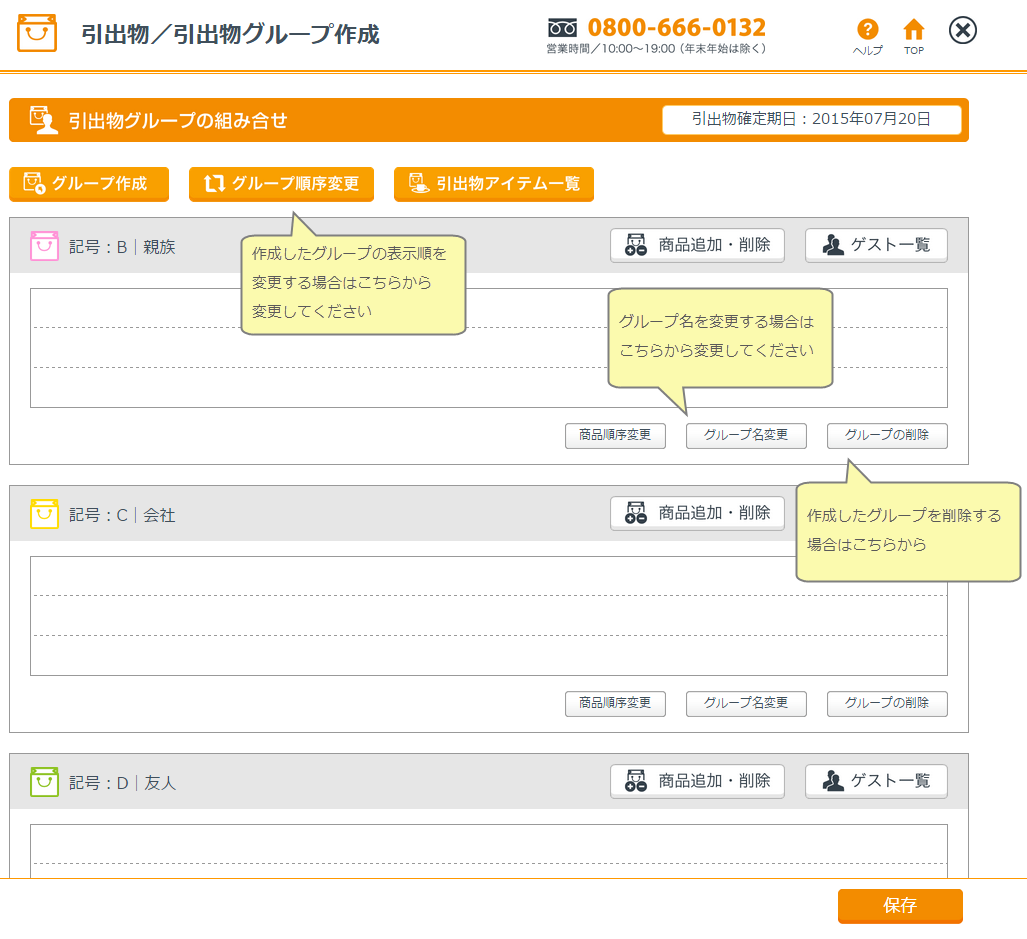This screenshot has width=1027, height=939.
Task: Click yellow bag icon for group C
Action: pyautogui.click(x=44, y=514)
